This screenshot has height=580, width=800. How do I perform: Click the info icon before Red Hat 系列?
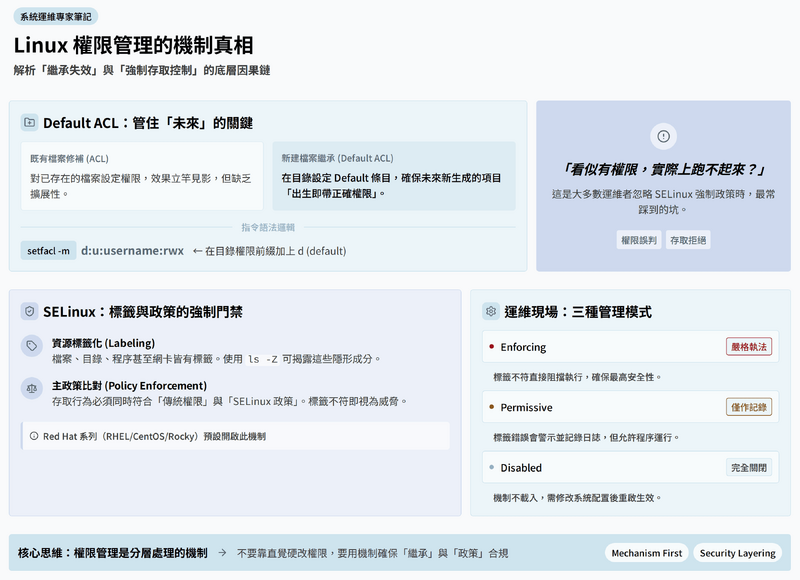pos(34,436)
